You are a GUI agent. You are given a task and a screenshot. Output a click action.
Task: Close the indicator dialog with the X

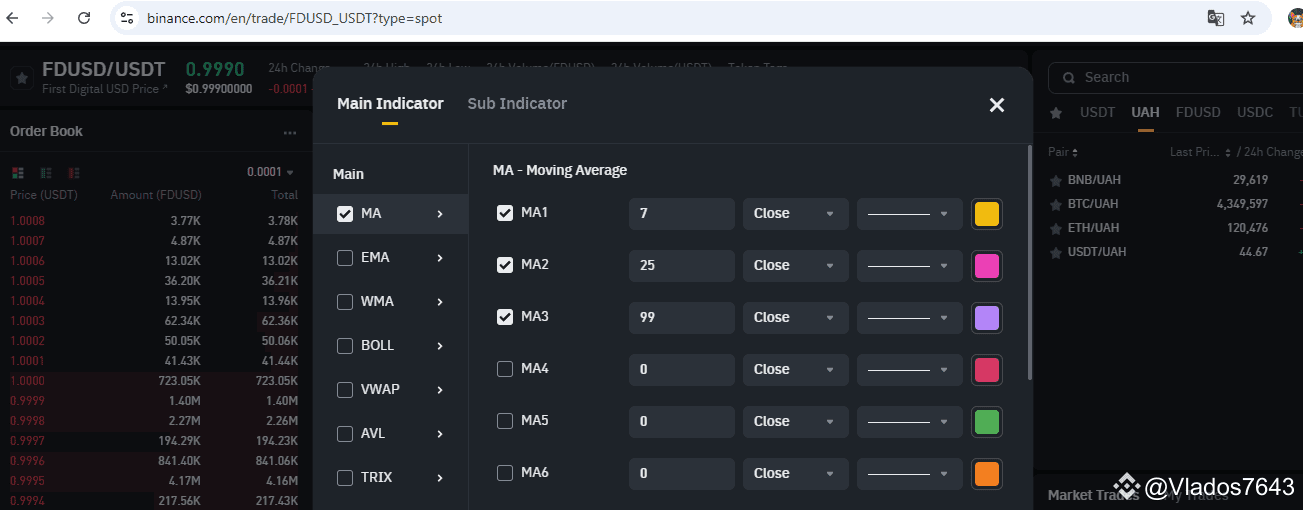tap(996, 105)
